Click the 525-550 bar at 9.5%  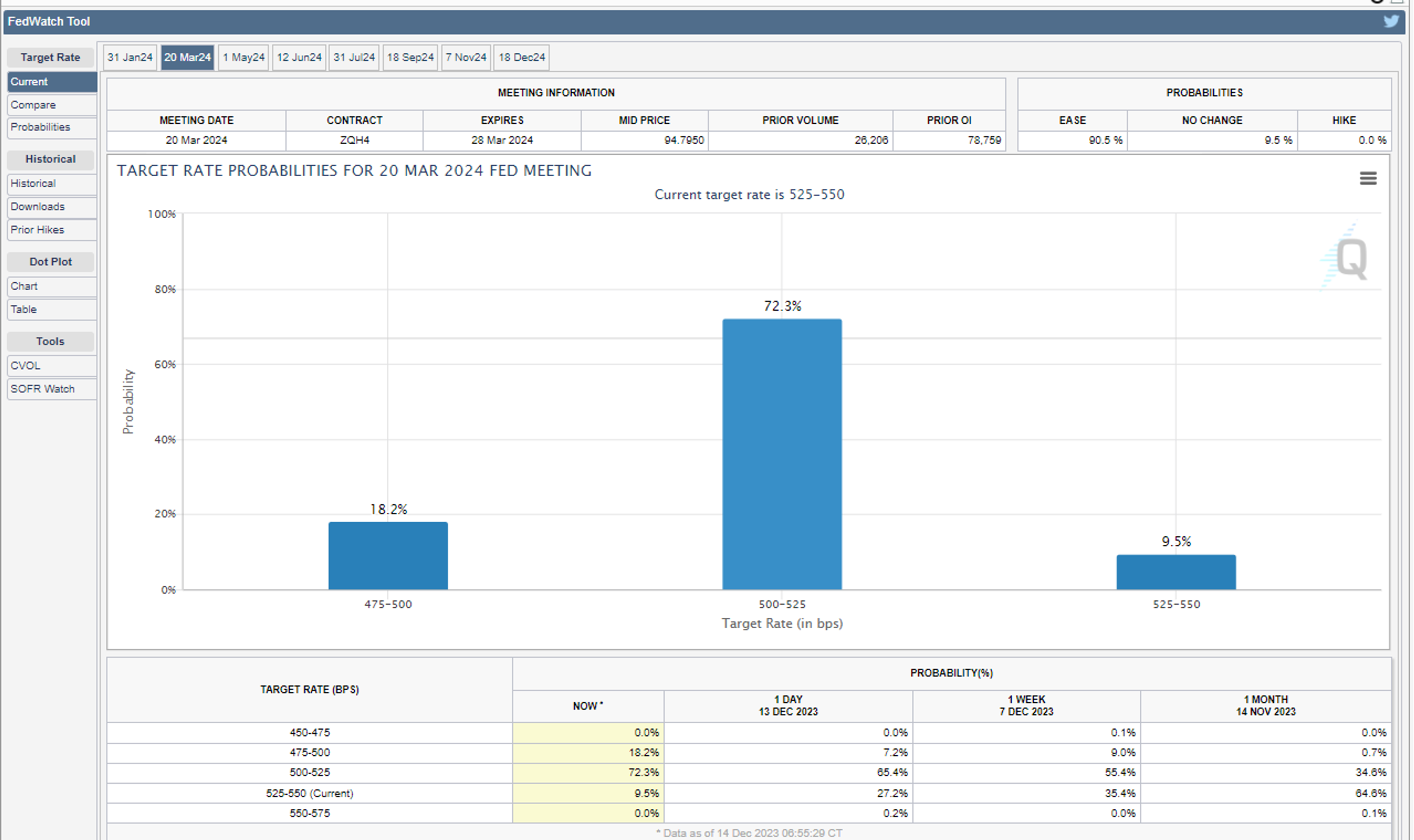pyautogui.click(x=1176, y=572)
